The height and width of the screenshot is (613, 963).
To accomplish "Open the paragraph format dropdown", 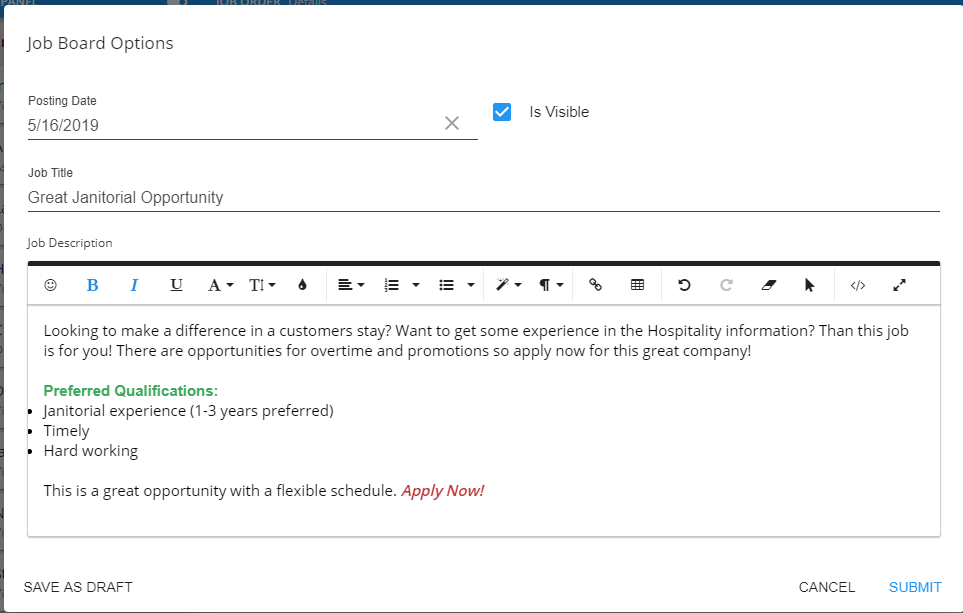I will (x=551, y=285).
